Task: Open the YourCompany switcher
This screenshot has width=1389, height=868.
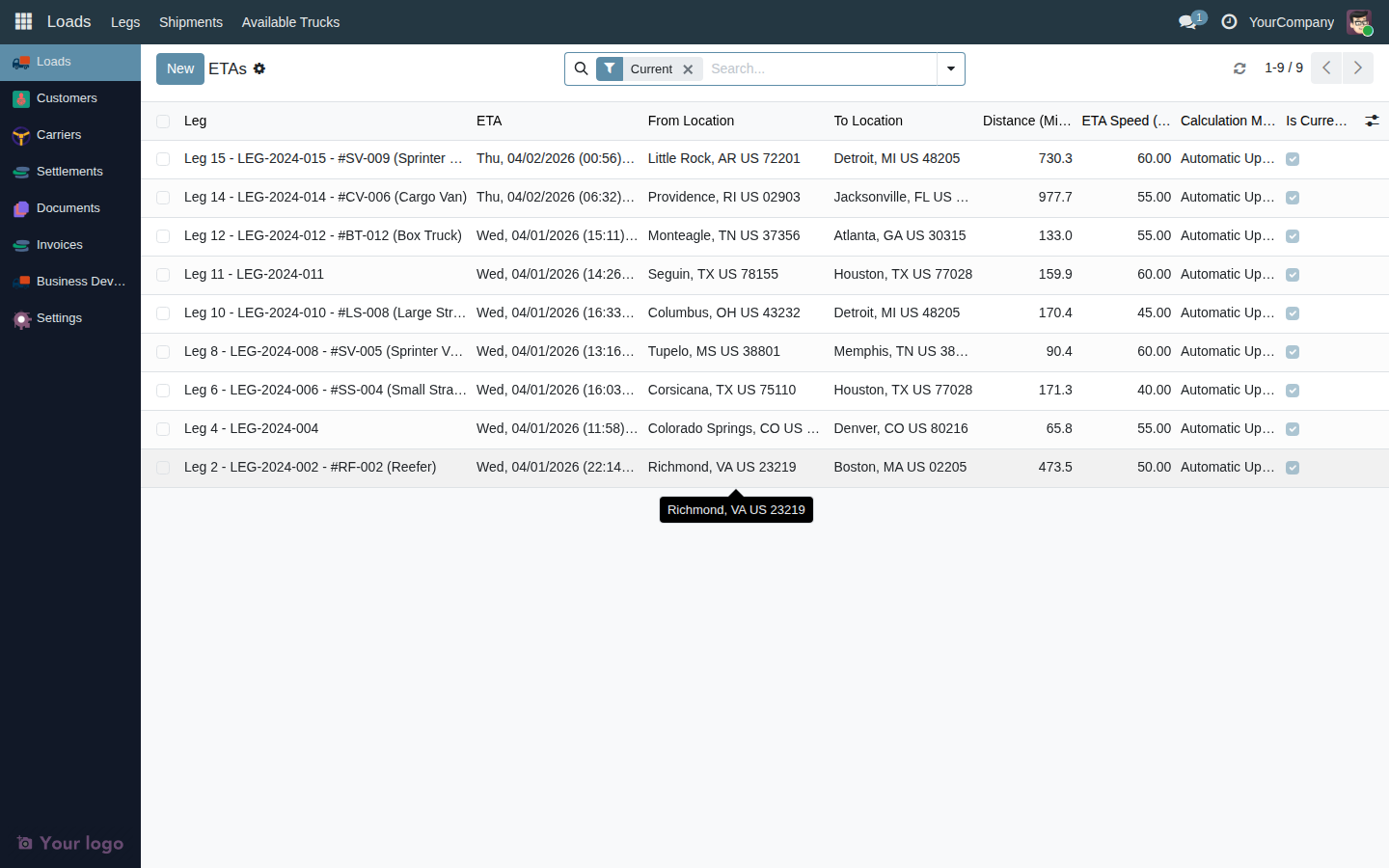Action: [x=1292, y=22]
